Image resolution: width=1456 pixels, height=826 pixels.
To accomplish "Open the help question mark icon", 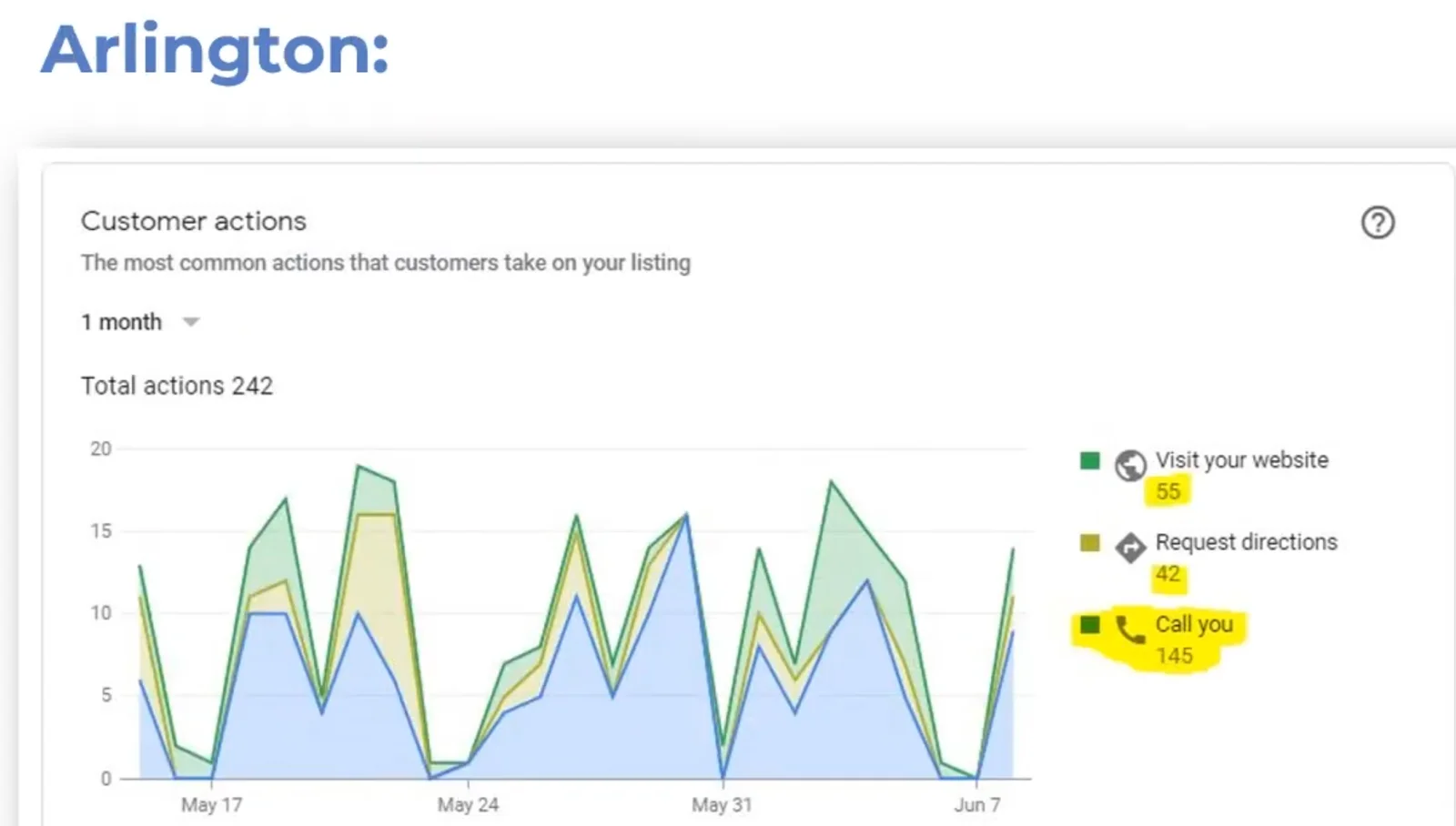I will click(x=1378, y=223).
